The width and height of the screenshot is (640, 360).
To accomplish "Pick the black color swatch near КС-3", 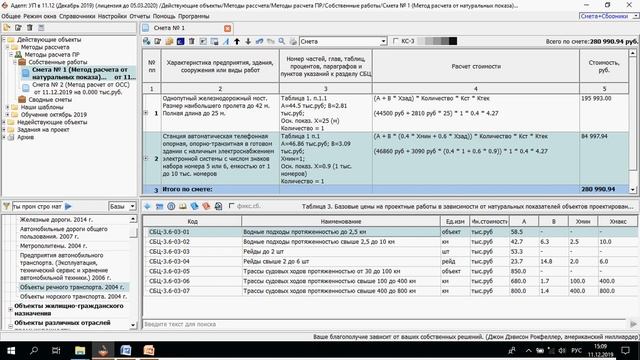I will (x=453, y=41).
